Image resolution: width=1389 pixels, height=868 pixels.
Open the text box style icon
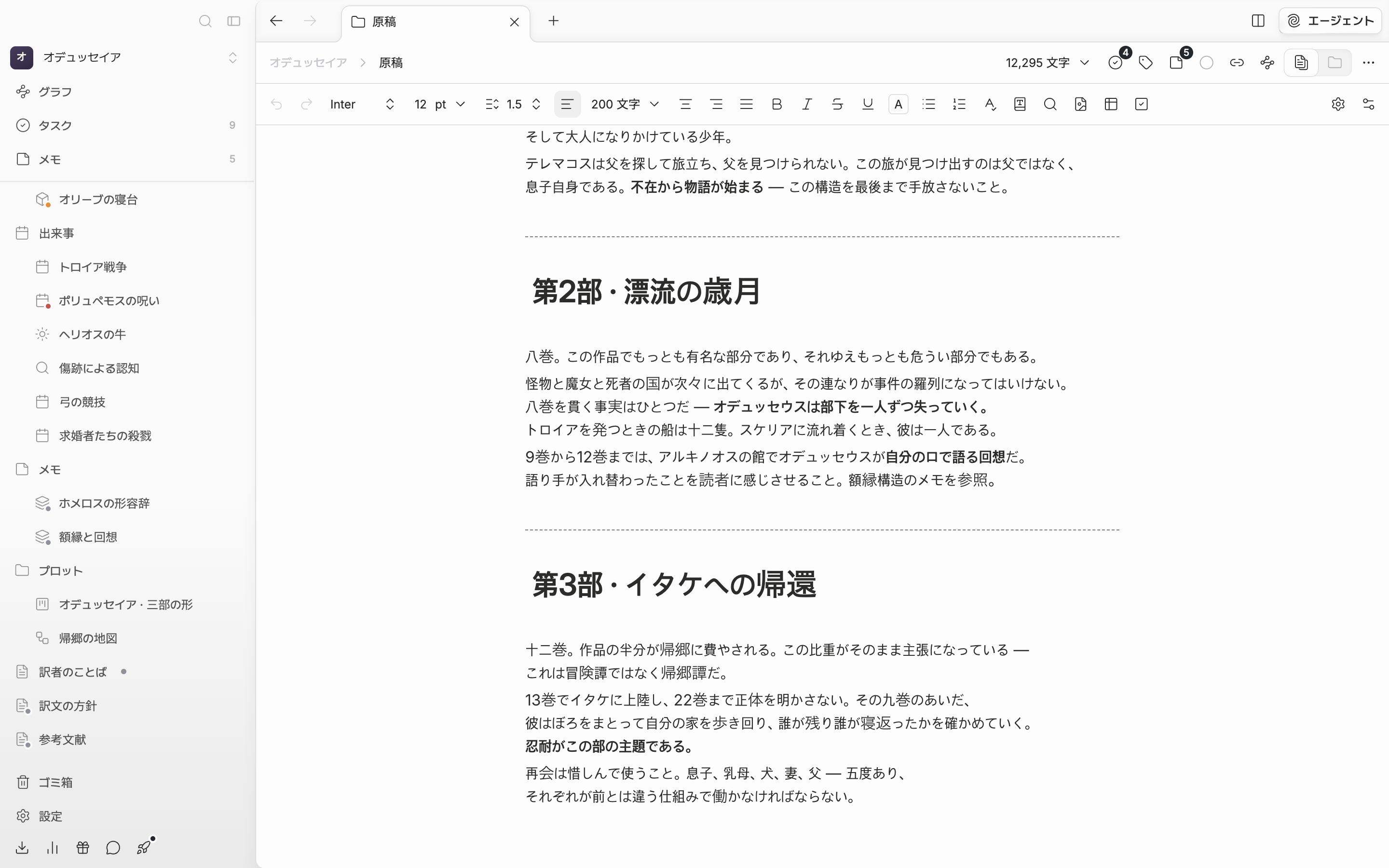pyautogui.click(x=1020, y=104)
